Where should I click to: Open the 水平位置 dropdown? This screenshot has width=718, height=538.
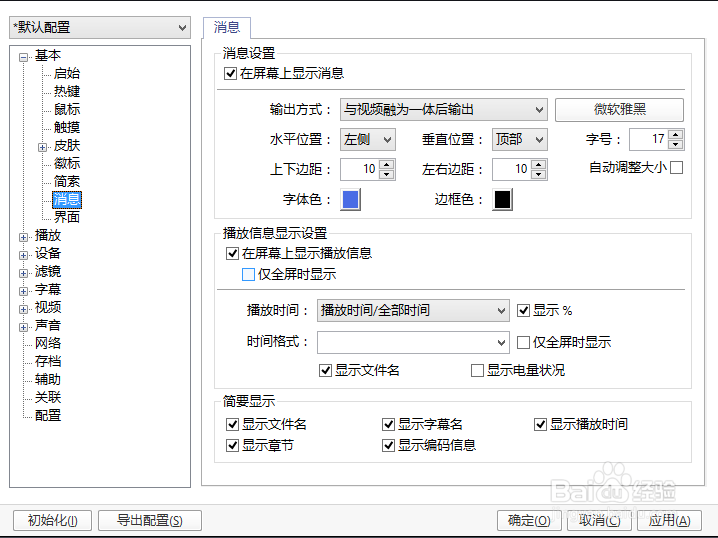(x=368, y=139)
